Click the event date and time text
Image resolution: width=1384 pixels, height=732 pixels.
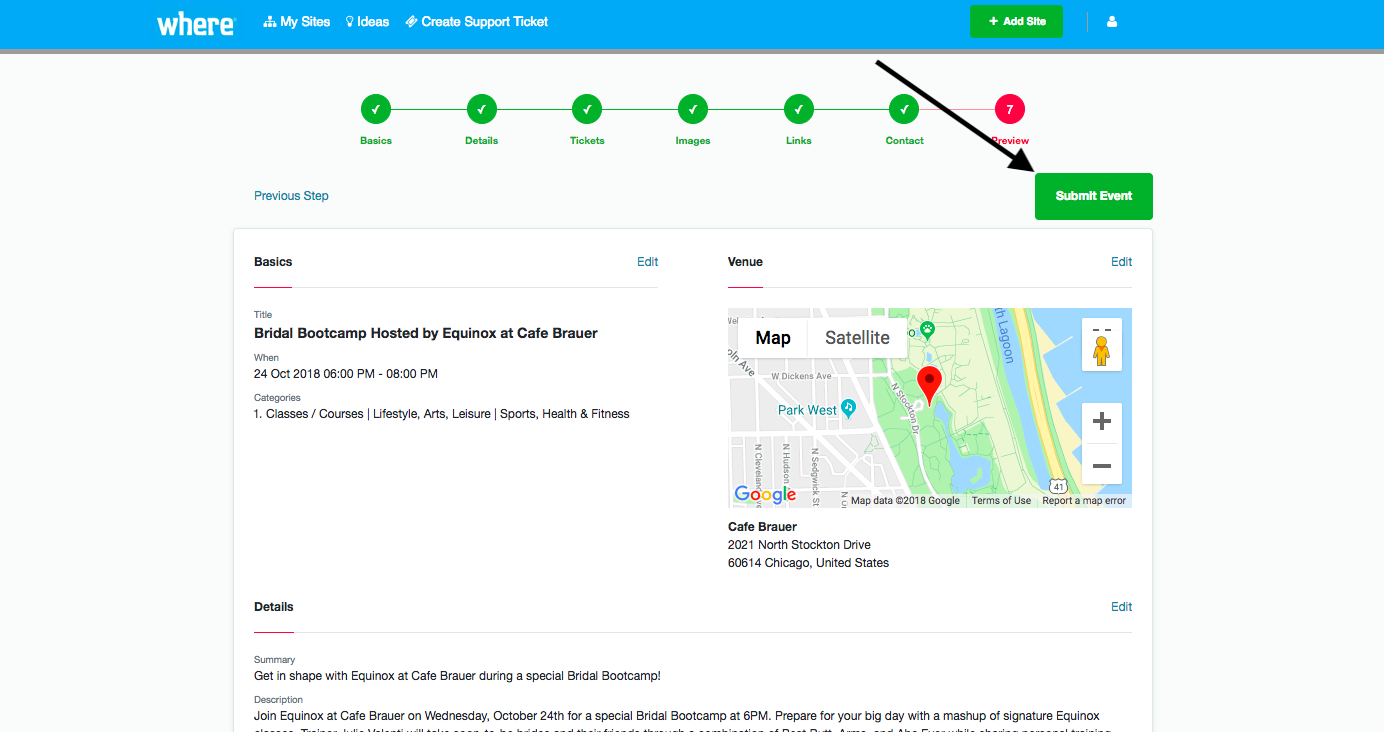(x=346, y=374)
